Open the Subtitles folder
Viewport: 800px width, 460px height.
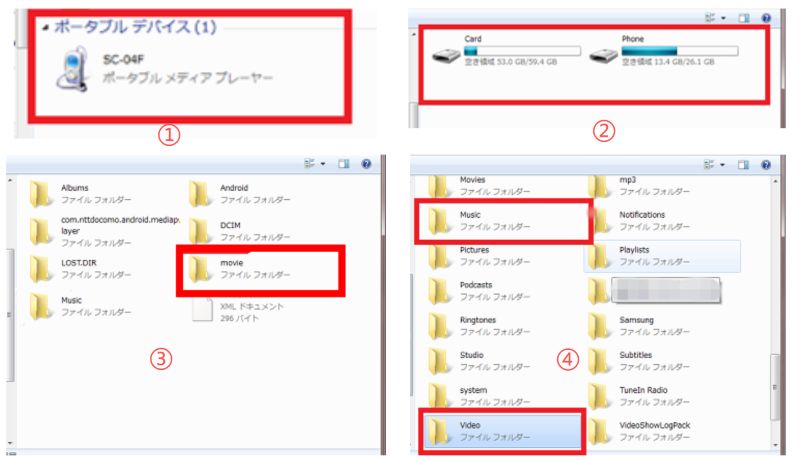coord(639,361)
